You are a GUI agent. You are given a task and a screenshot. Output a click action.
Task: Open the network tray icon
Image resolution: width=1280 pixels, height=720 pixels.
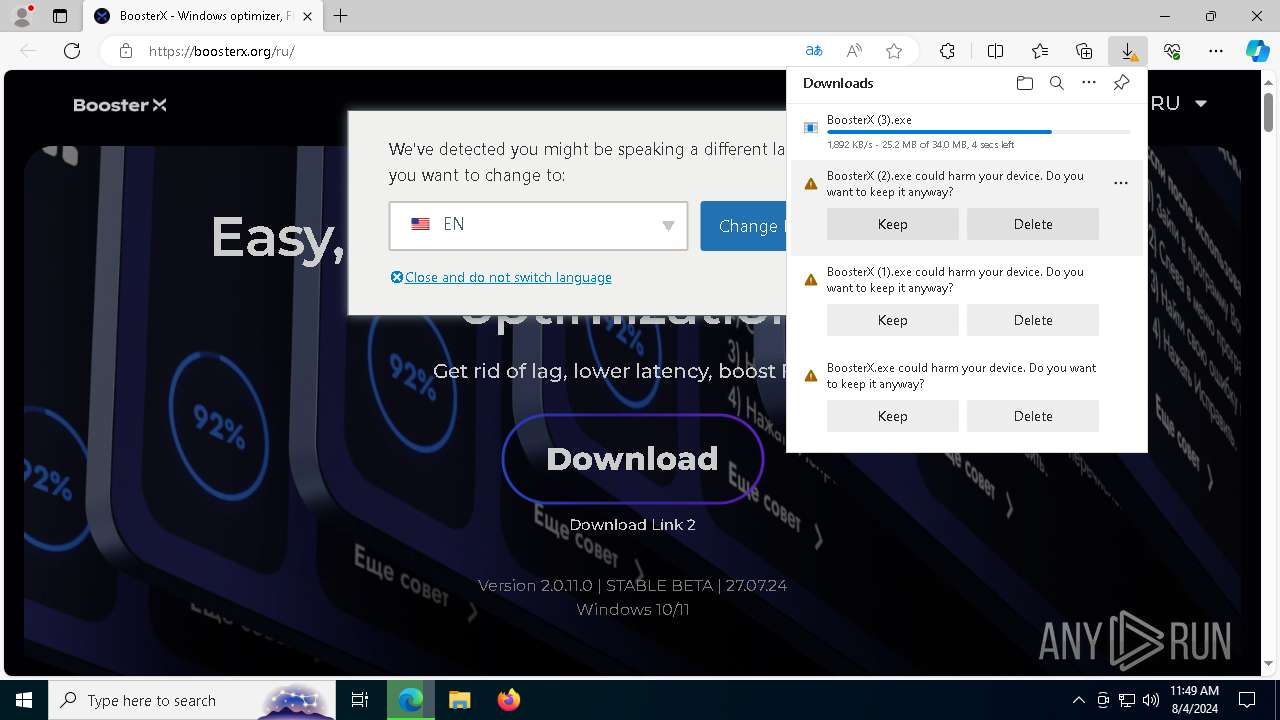[x=1126, y=700]
